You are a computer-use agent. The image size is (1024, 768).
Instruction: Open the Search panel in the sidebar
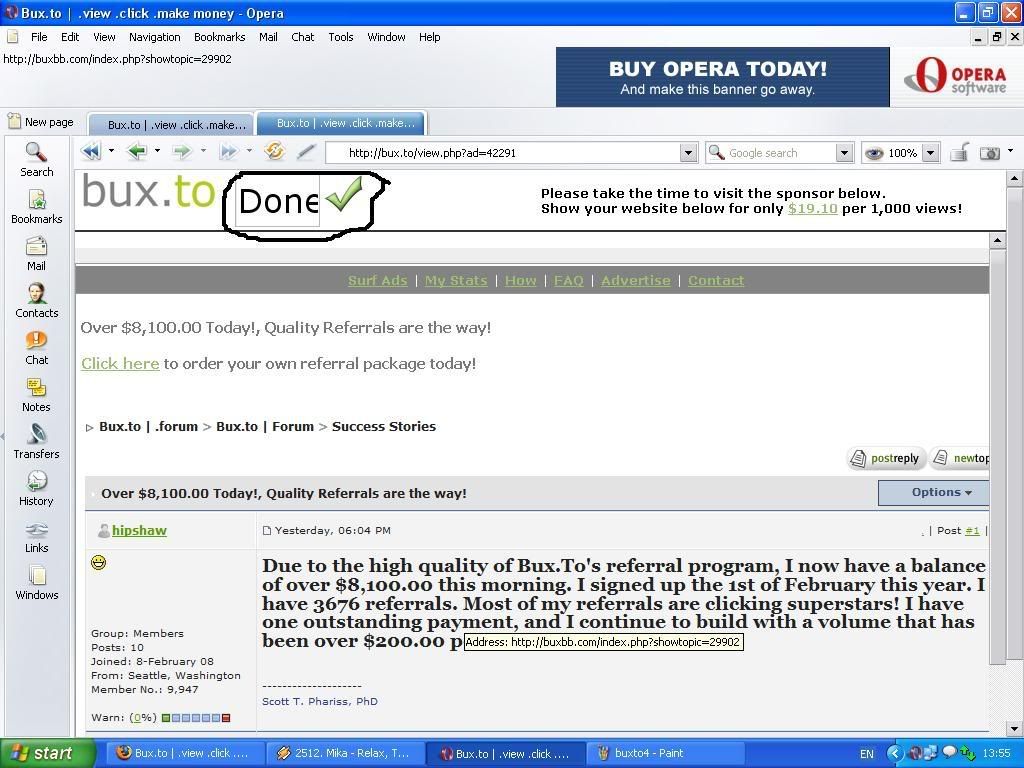coord(37,160)
